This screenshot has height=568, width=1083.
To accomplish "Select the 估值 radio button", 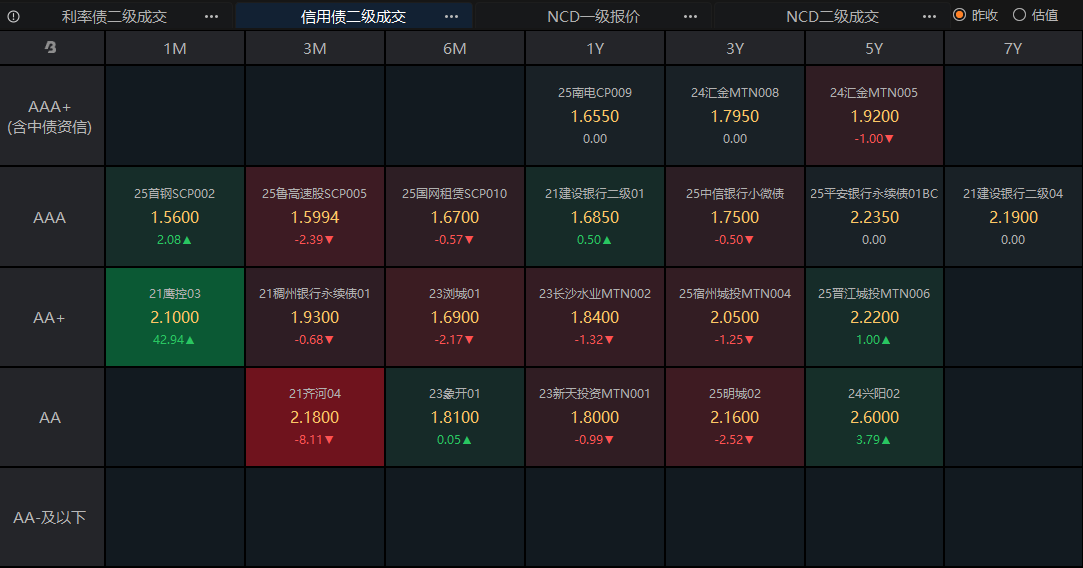I will tap(1020, 15).
